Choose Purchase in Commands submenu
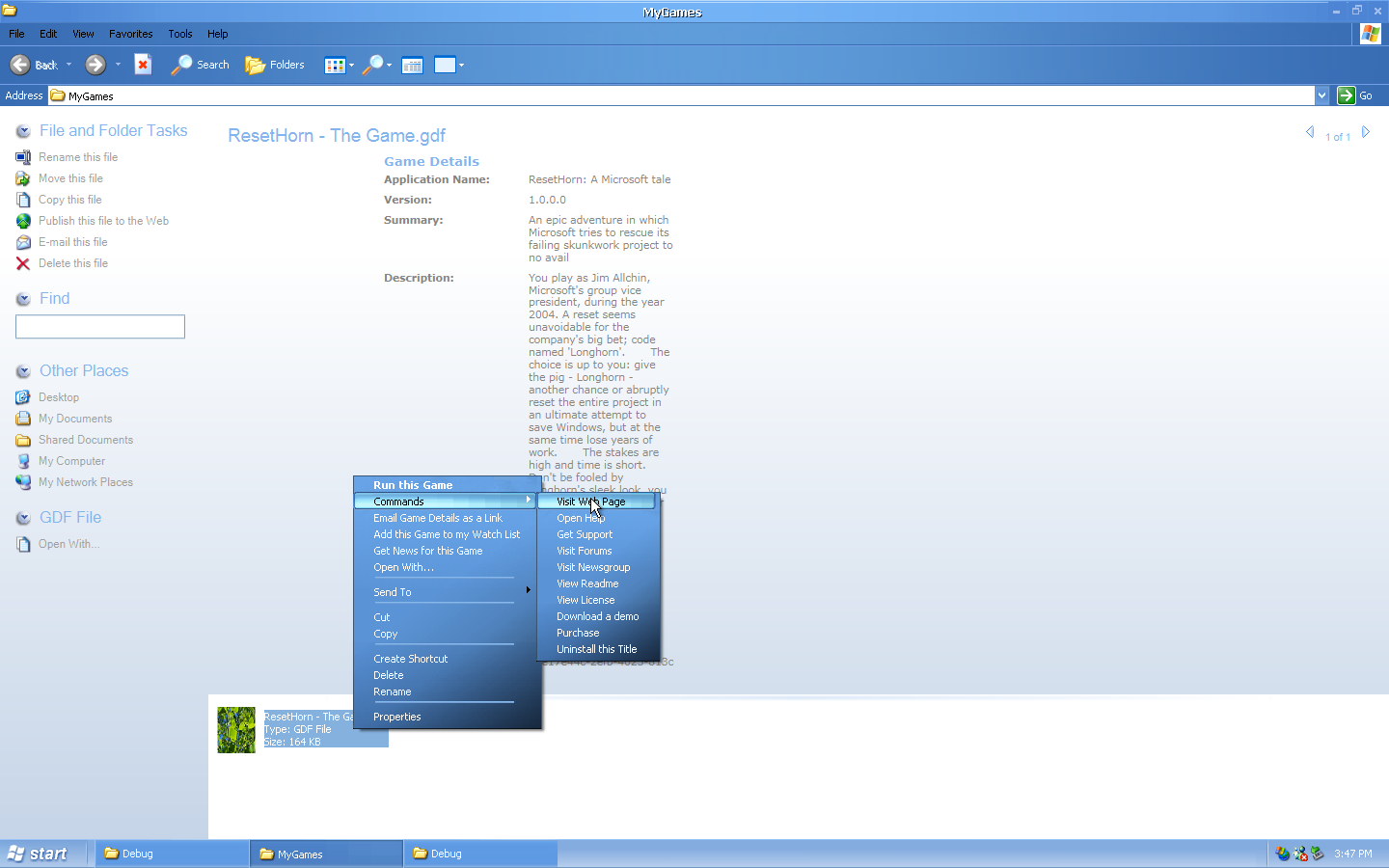Image resolution: width=1389 pixels, height=868 pixels. point(596,633)
